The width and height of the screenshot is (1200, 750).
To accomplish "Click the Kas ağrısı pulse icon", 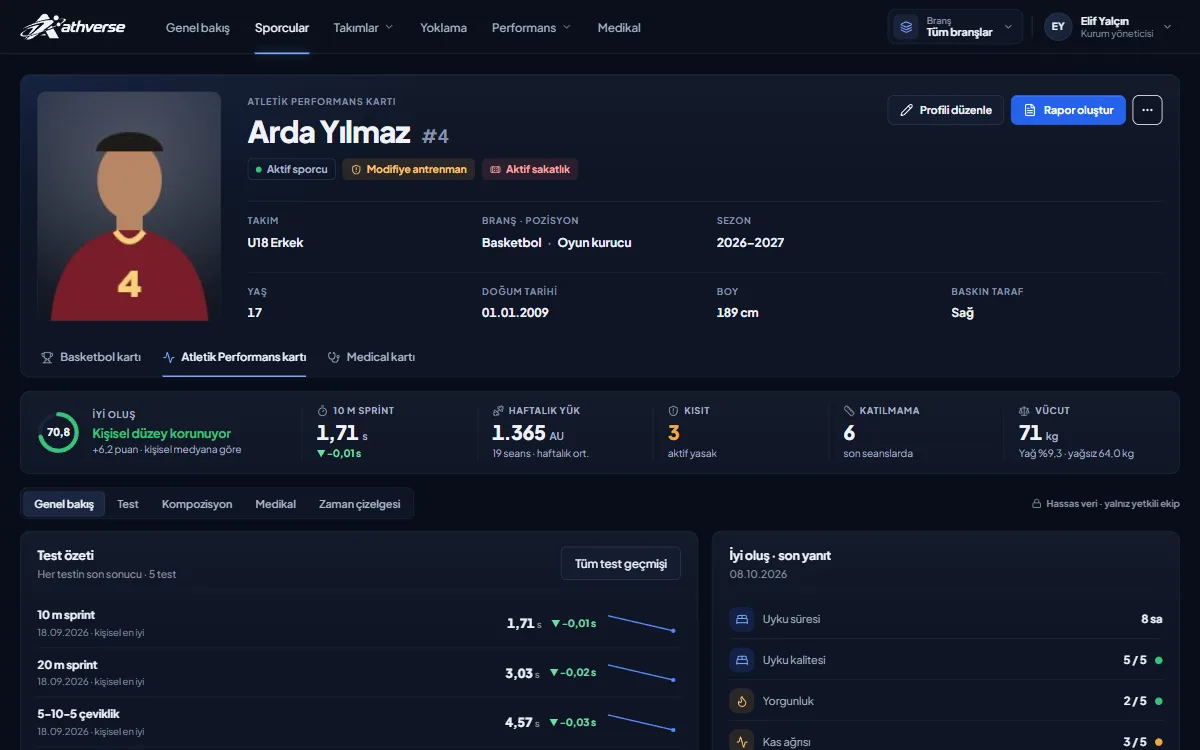I will click(742, 742).
